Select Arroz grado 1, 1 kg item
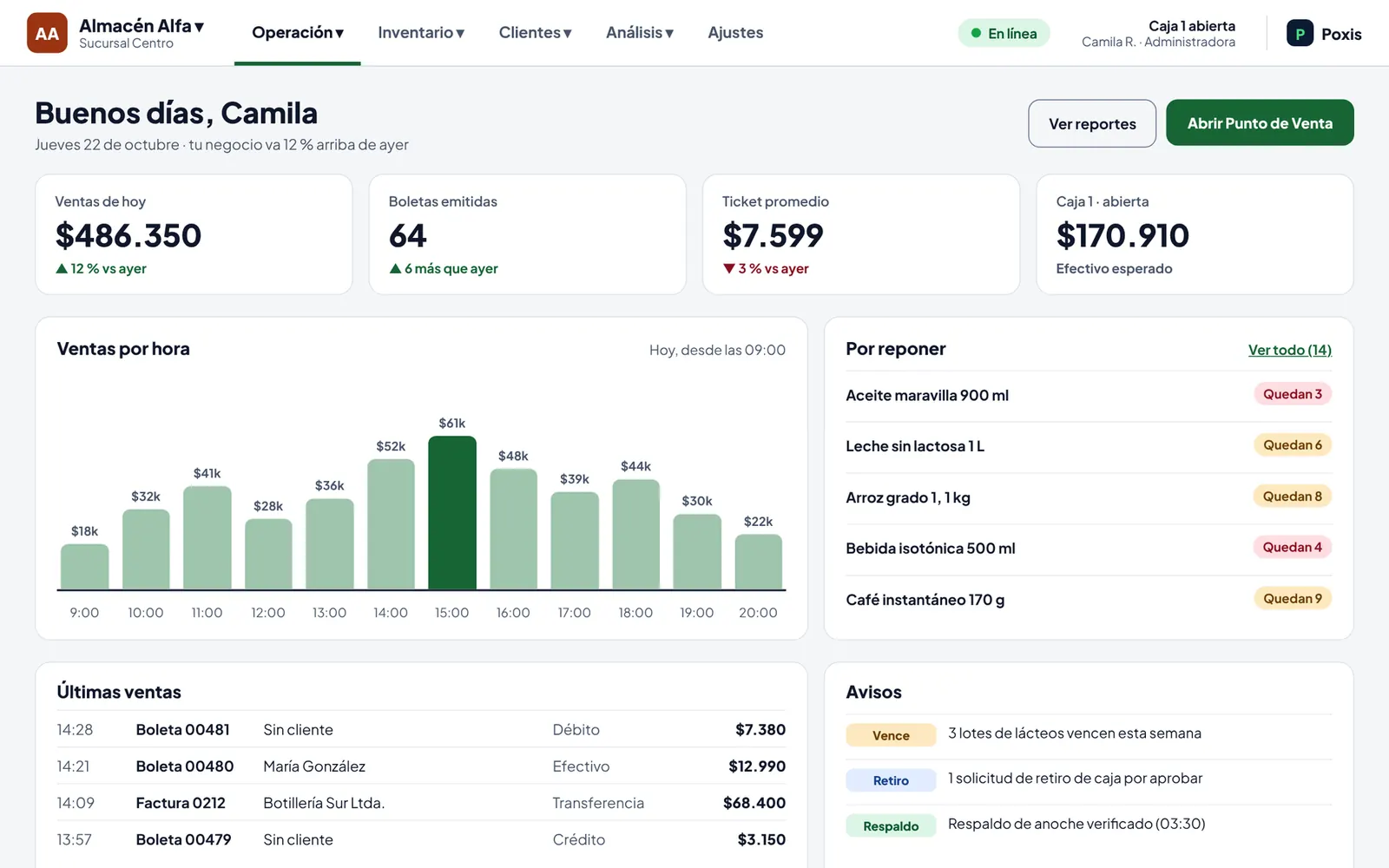Image resolution: width=1389 pixels, height=868 pixels. (1089, 497)
